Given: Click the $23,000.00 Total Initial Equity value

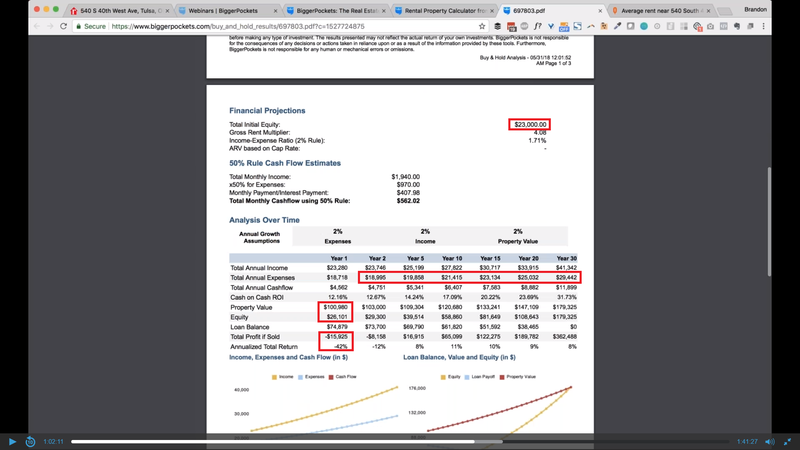Looking at the screenshot, I should pos(530,124).
